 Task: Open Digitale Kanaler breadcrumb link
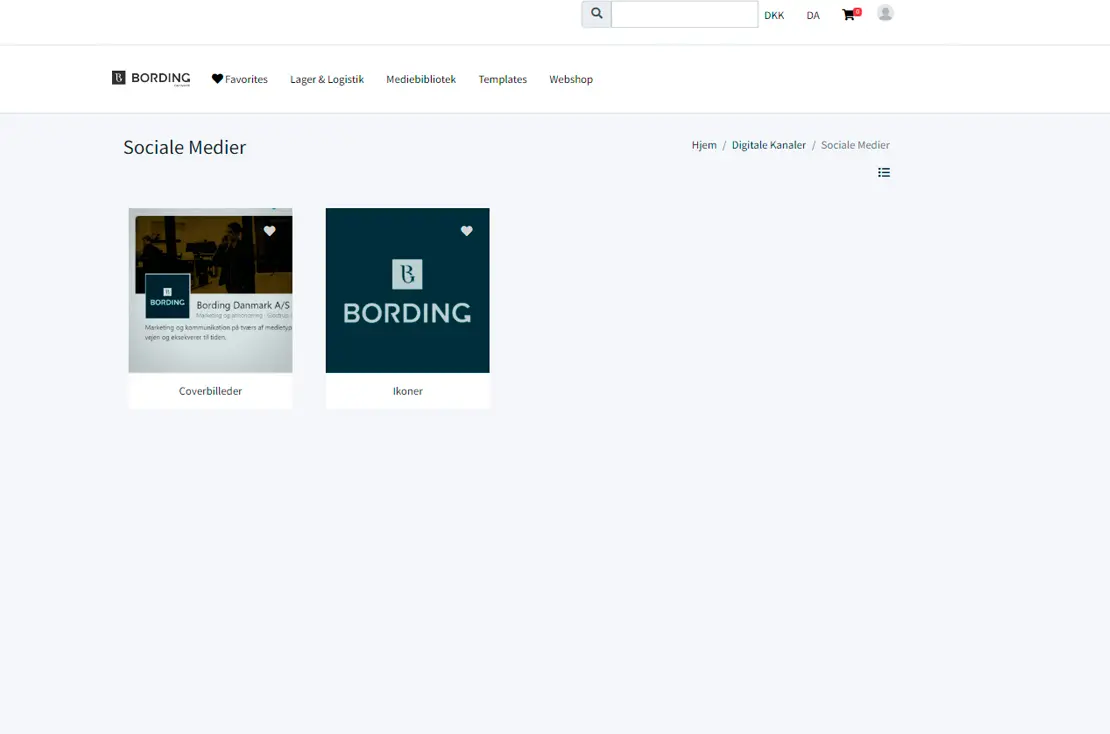[768, 144]
